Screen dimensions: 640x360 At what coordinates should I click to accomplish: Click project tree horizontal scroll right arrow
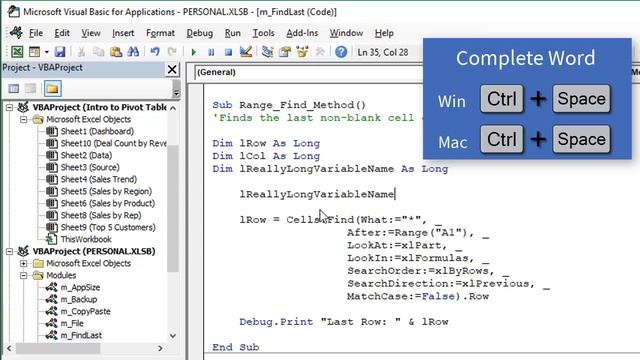coord(160,349)
